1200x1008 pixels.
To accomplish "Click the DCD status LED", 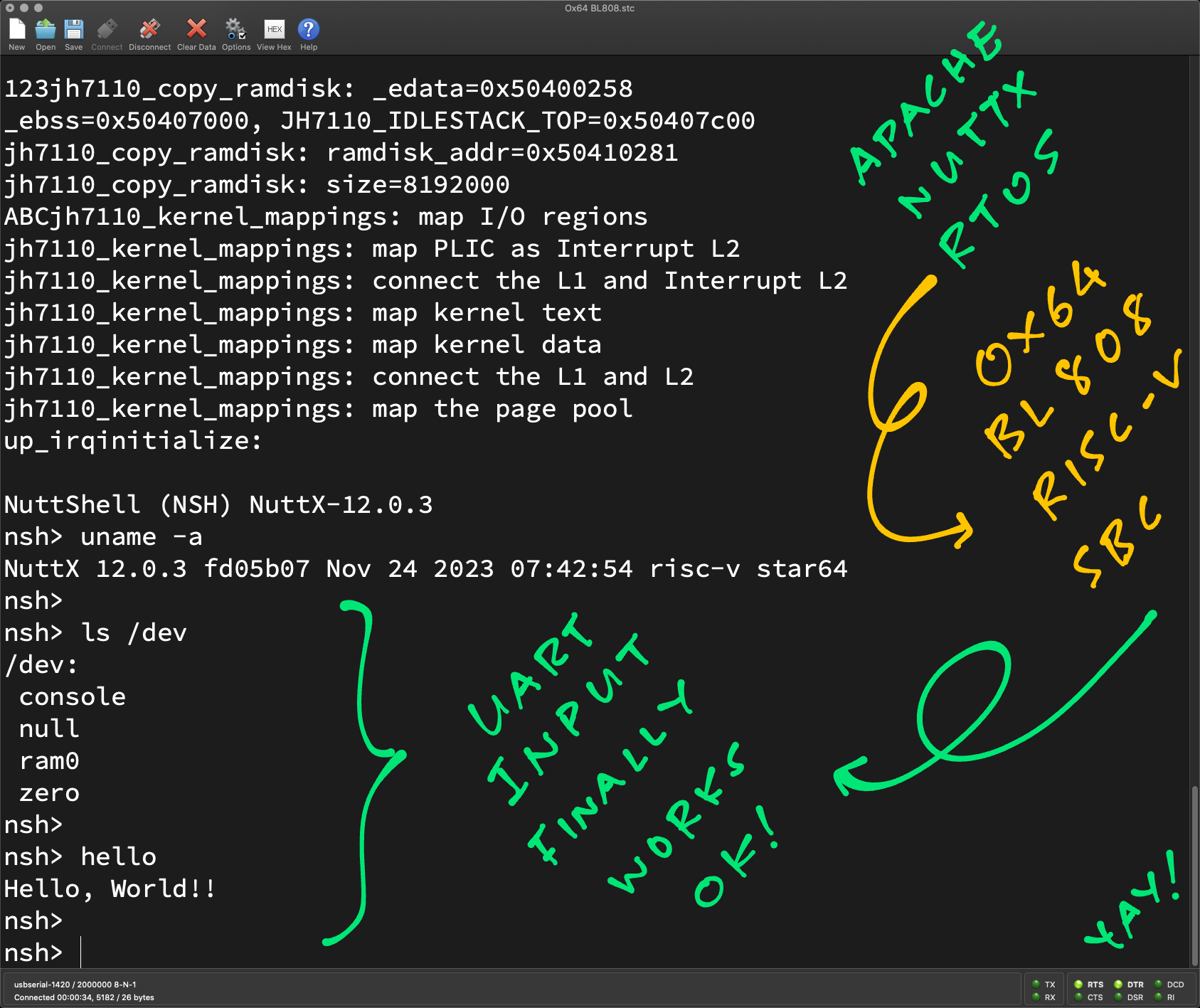I will pyautogui.click(x=1158, y=985).
